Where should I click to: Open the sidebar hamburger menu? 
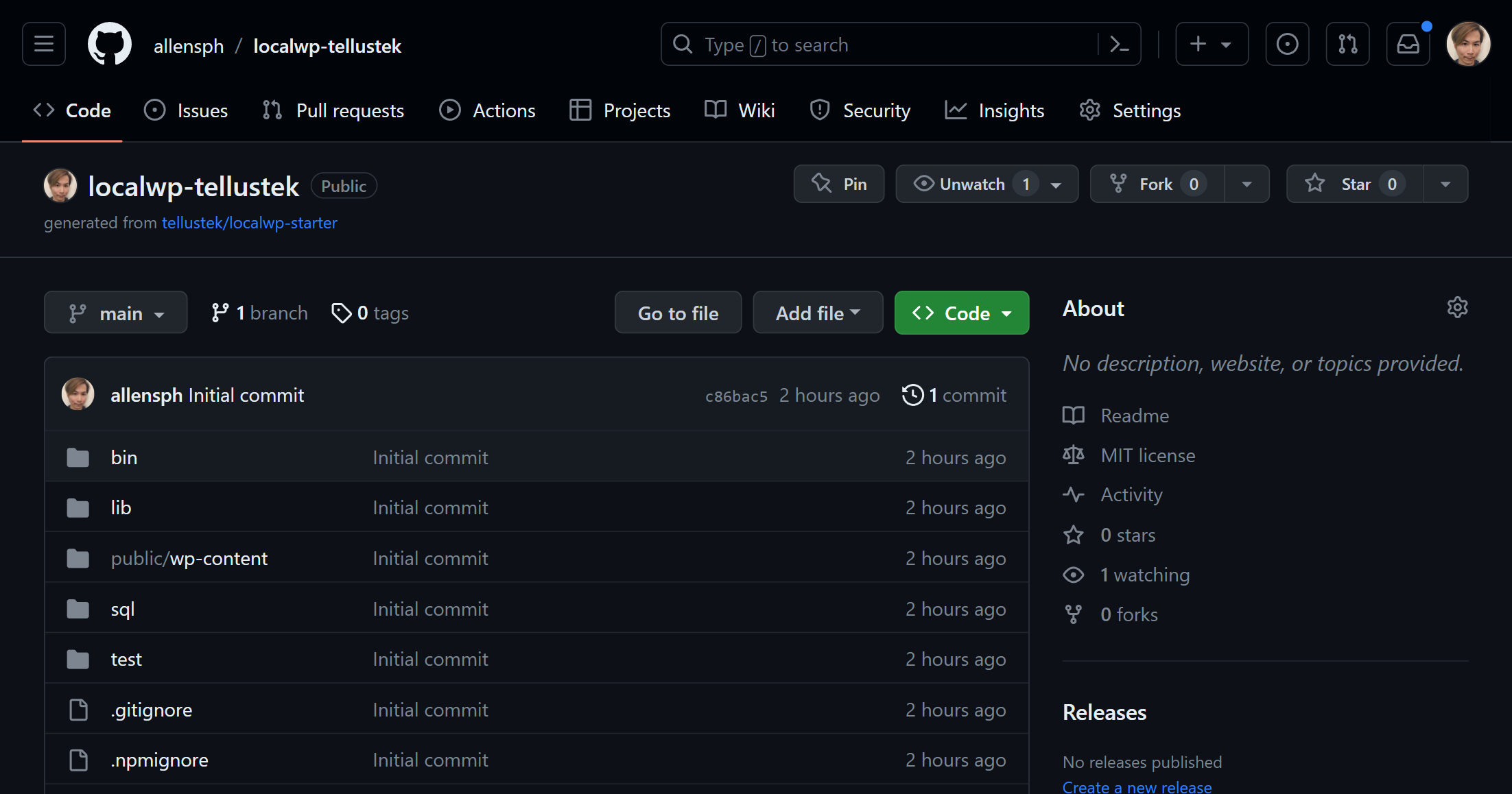[x=43, y=44]
